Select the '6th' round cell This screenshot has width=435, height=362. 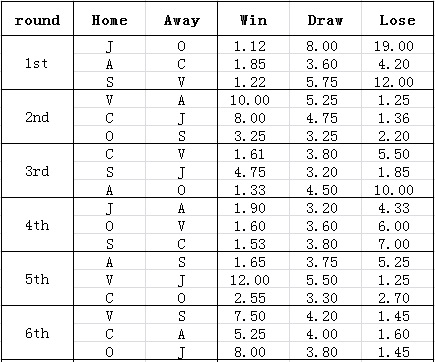[37, 333]
